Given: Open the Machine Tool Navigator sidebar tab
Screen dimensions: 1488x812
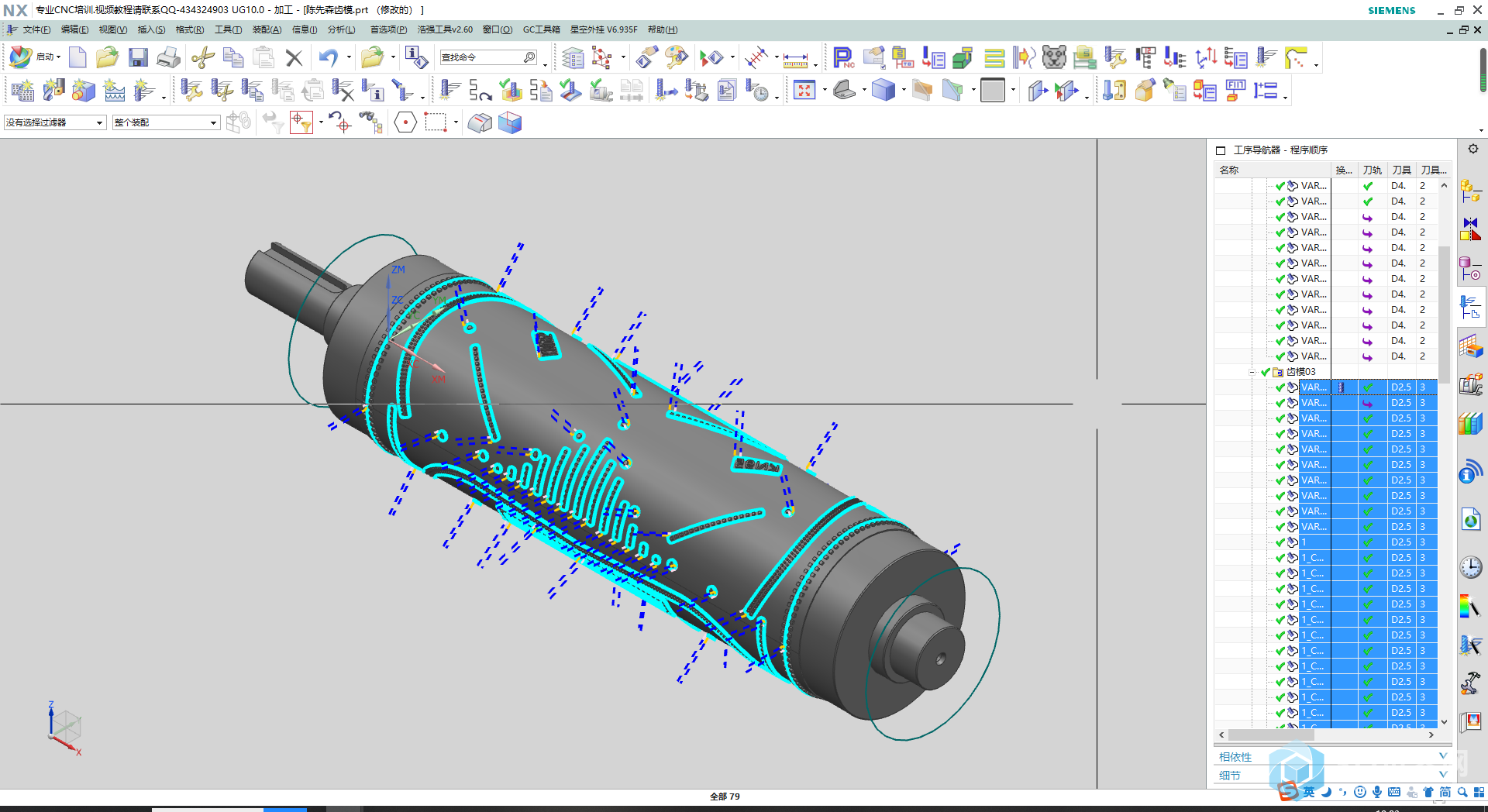Looking at the screenshot, I should [x=1470, y=384].
